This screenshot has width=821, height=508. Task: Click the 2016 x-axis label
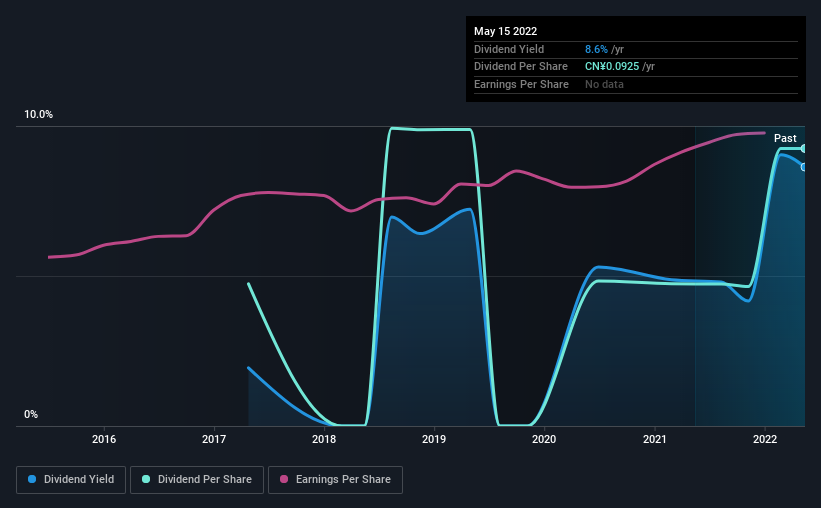[104, 439]
